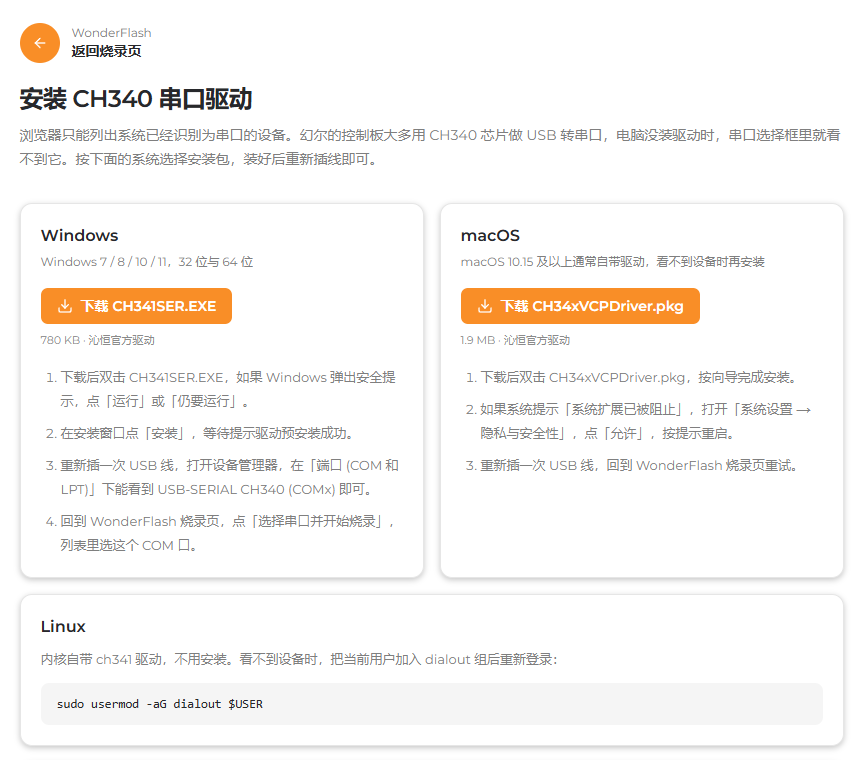
Task: Click the WonderFlash label in header
Action: click(x=111, y=33)
